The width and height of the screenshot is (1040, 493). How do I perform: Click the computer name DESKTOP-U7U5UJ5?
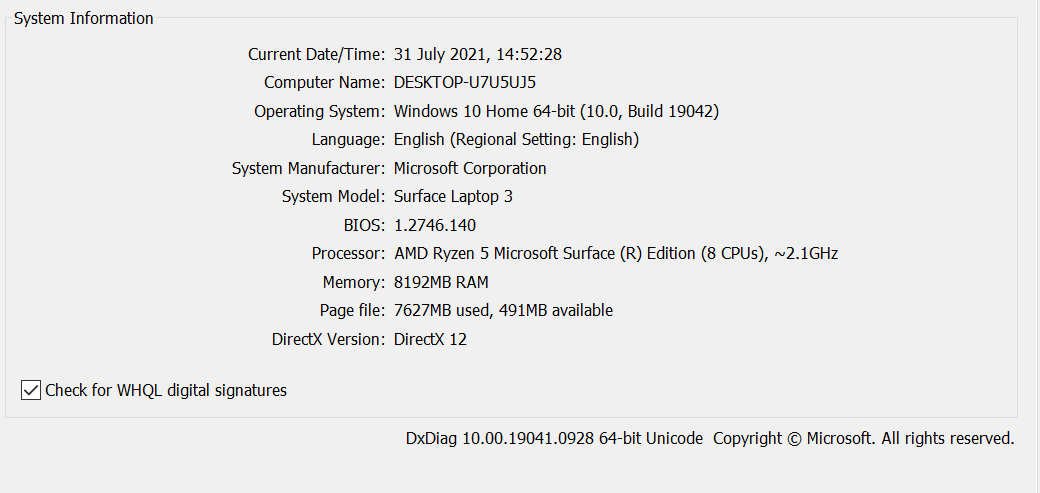pyautogui.click(x=472, y=82)
